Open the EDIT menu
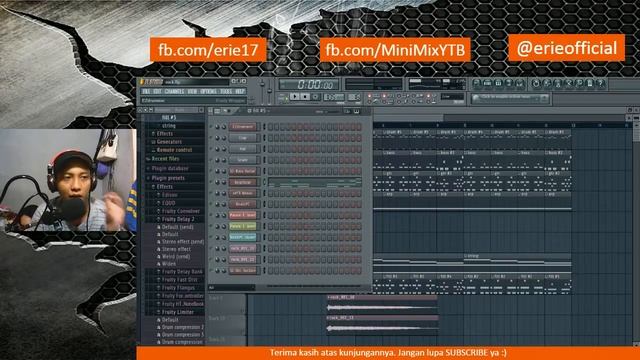Screen dimensions: 640x360 coord(157,91)
